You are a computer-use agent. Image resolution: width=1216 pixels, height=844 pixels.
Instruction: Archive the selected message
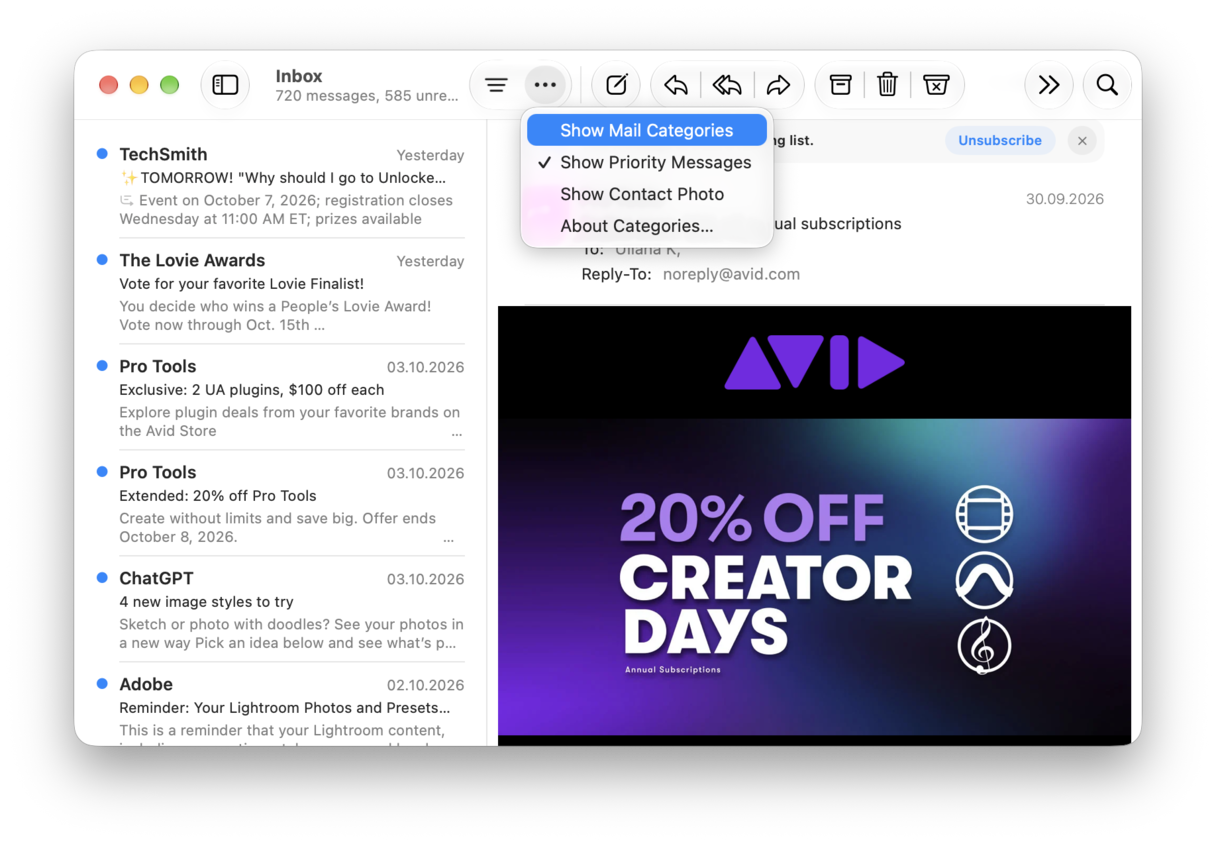[841, 85]
